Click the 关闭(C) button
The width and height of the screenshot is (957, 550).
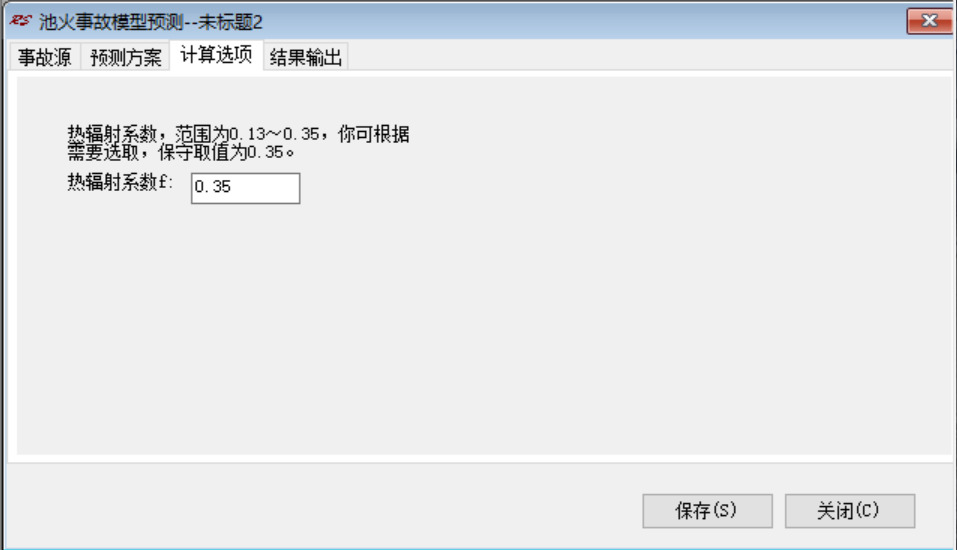coord(850,510)
